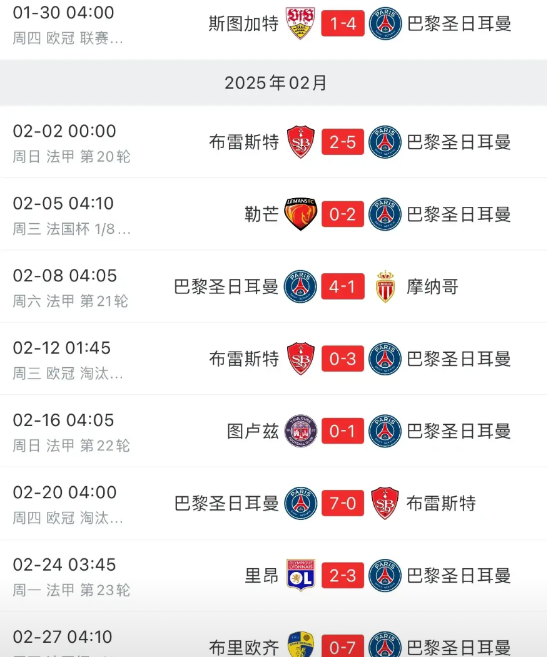
Task: Open the 4-1 score against Monaco
Action: [343, 287]
